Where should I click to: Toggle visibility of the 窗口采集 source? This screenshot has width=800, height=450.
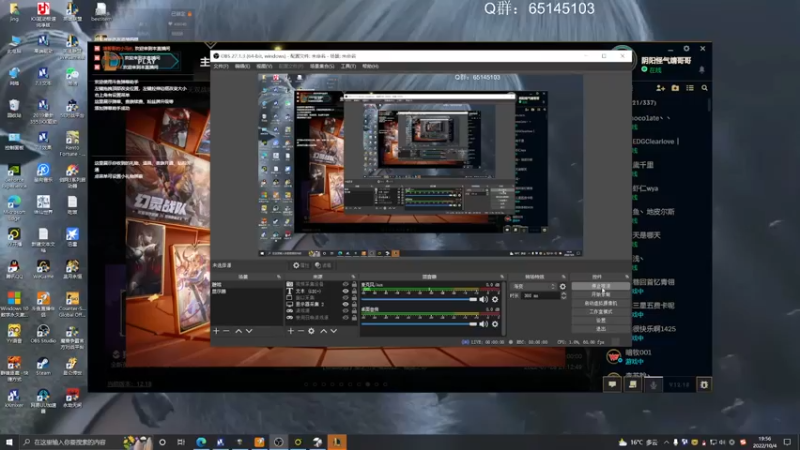point(345,298)
